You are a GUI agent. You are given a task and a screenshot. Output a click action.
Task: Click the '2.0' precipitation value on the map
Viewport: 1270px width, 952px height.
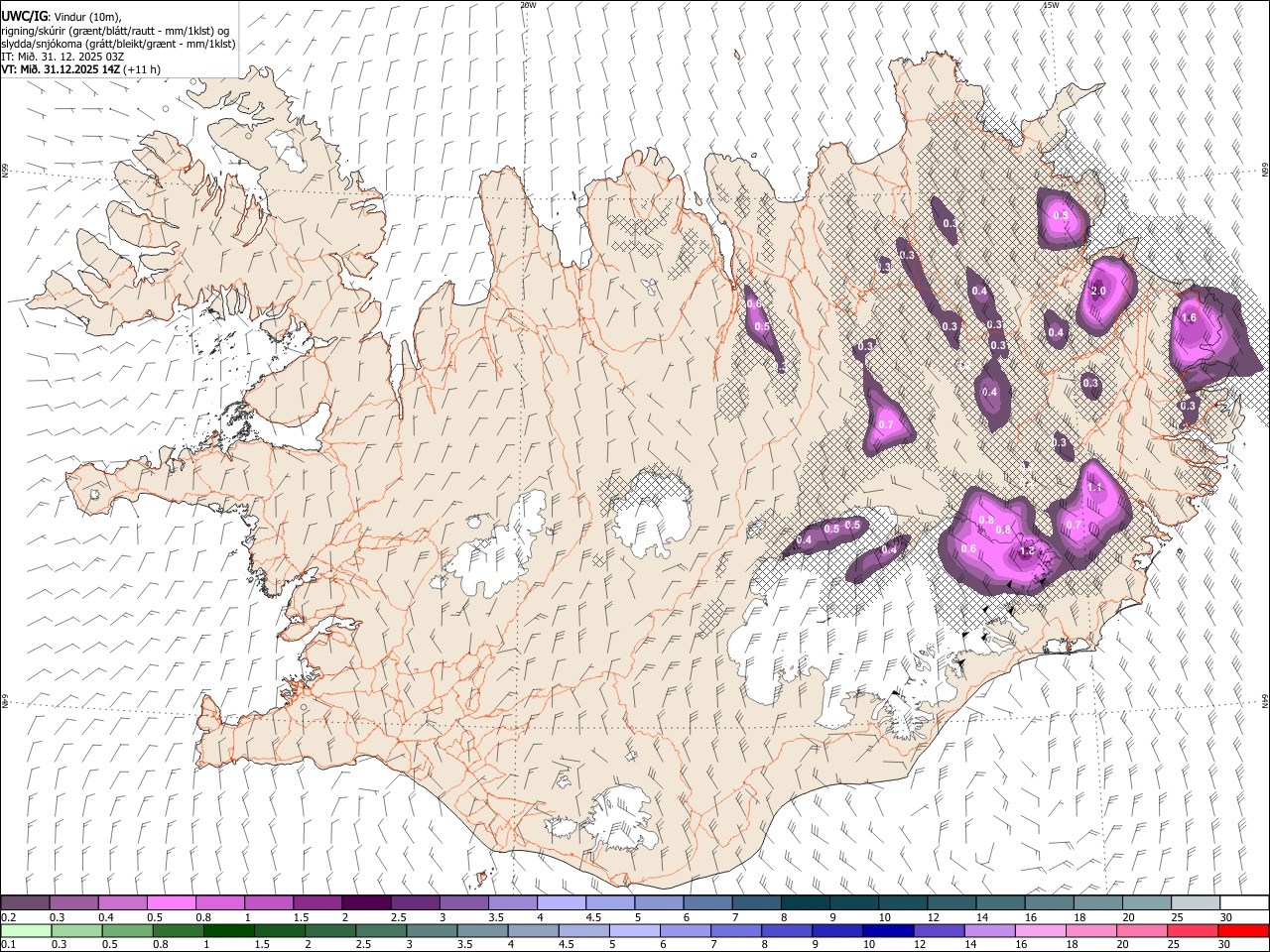pos(1098,292)
